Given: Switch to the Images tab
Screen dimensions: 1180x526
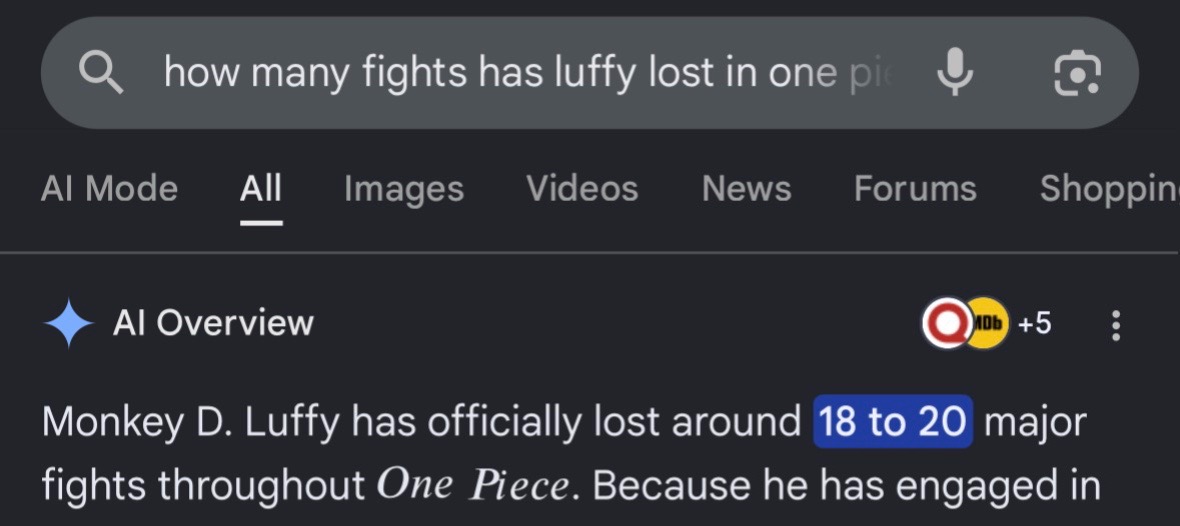Looking at the screenshot, I should pyautogui.click(x=404, y=188).
